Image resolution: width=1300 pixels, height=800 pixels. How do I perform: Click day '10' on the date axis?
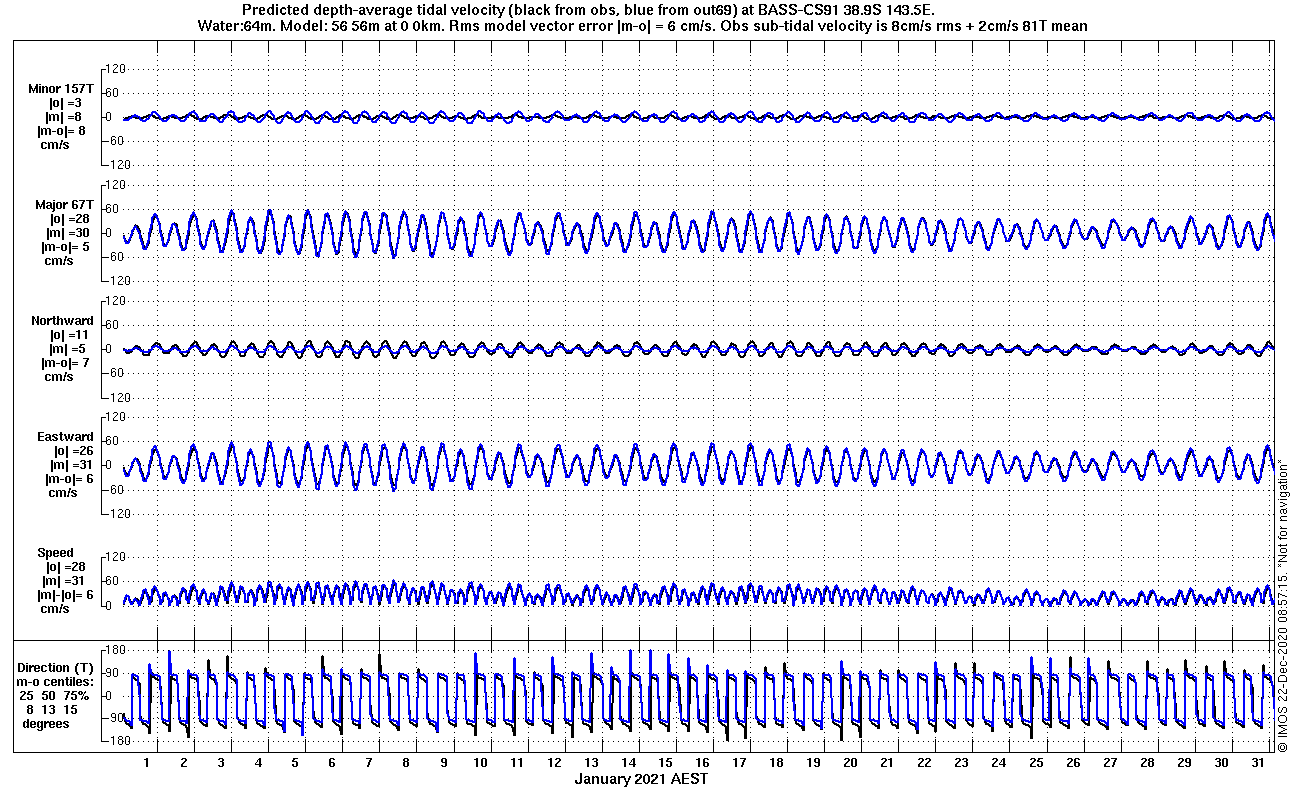click(x=480, y=762)
